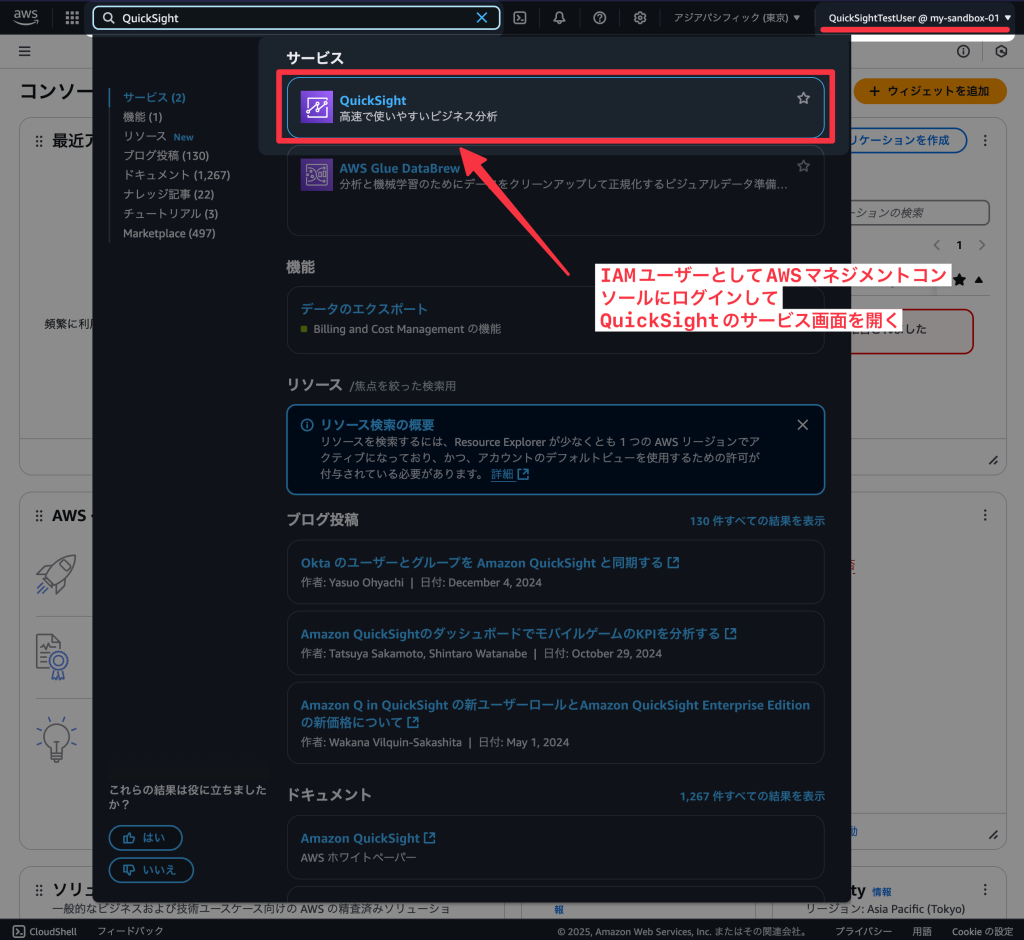
Task: Click the certificate training icon
Action: pos(52,656)
